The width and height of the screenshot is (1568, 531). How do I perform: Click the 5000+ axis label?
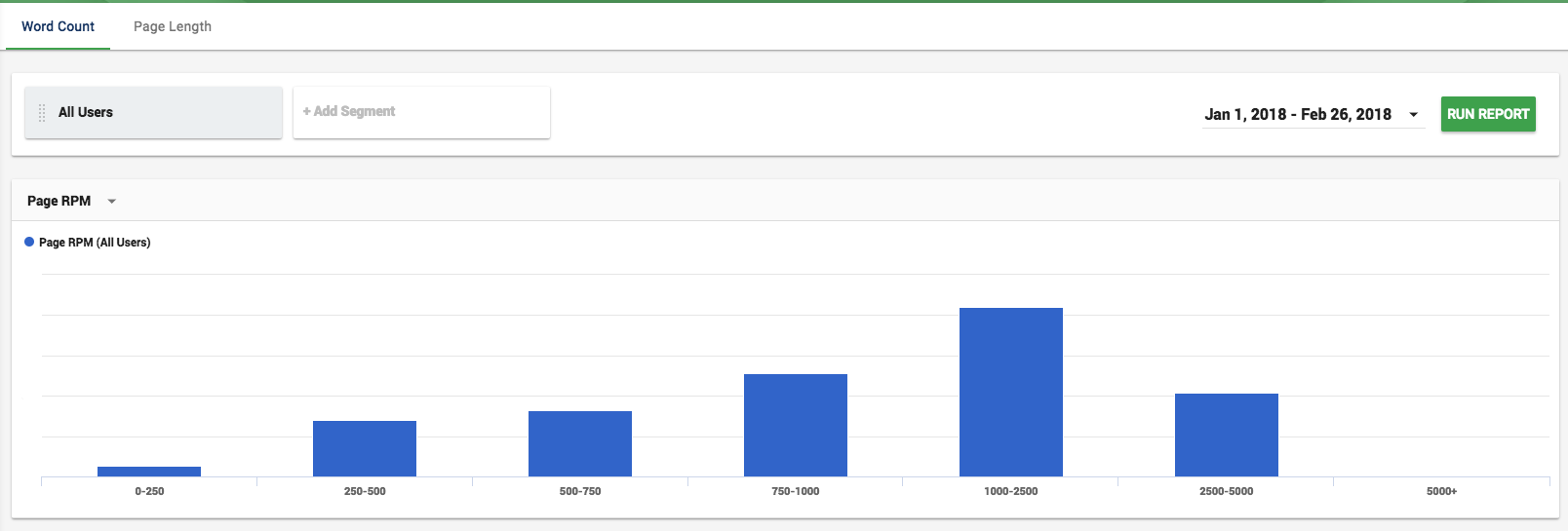1441,491
